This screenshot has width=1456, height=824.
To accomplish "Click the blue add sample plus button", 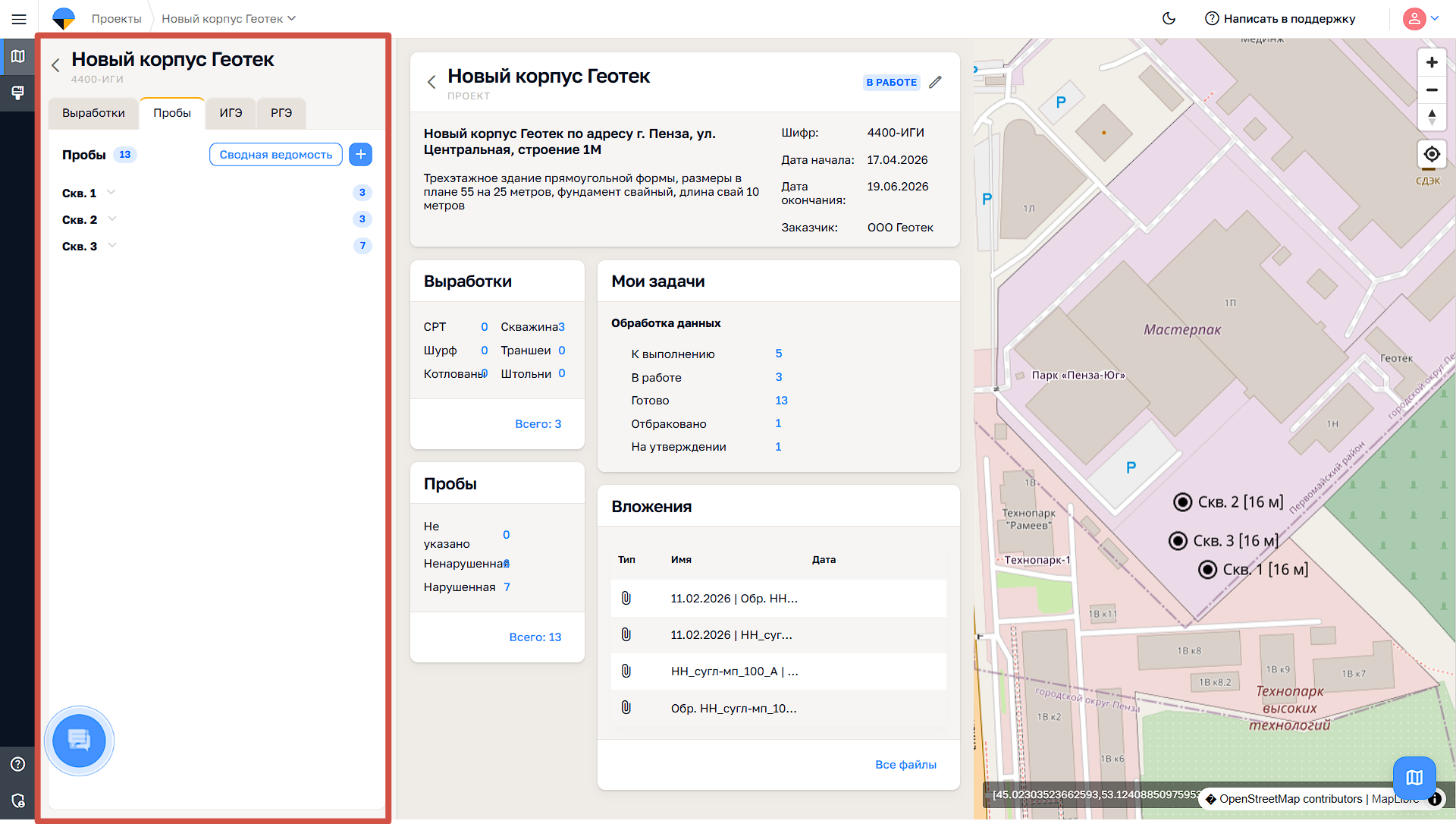I will click(x=360, y=155).
